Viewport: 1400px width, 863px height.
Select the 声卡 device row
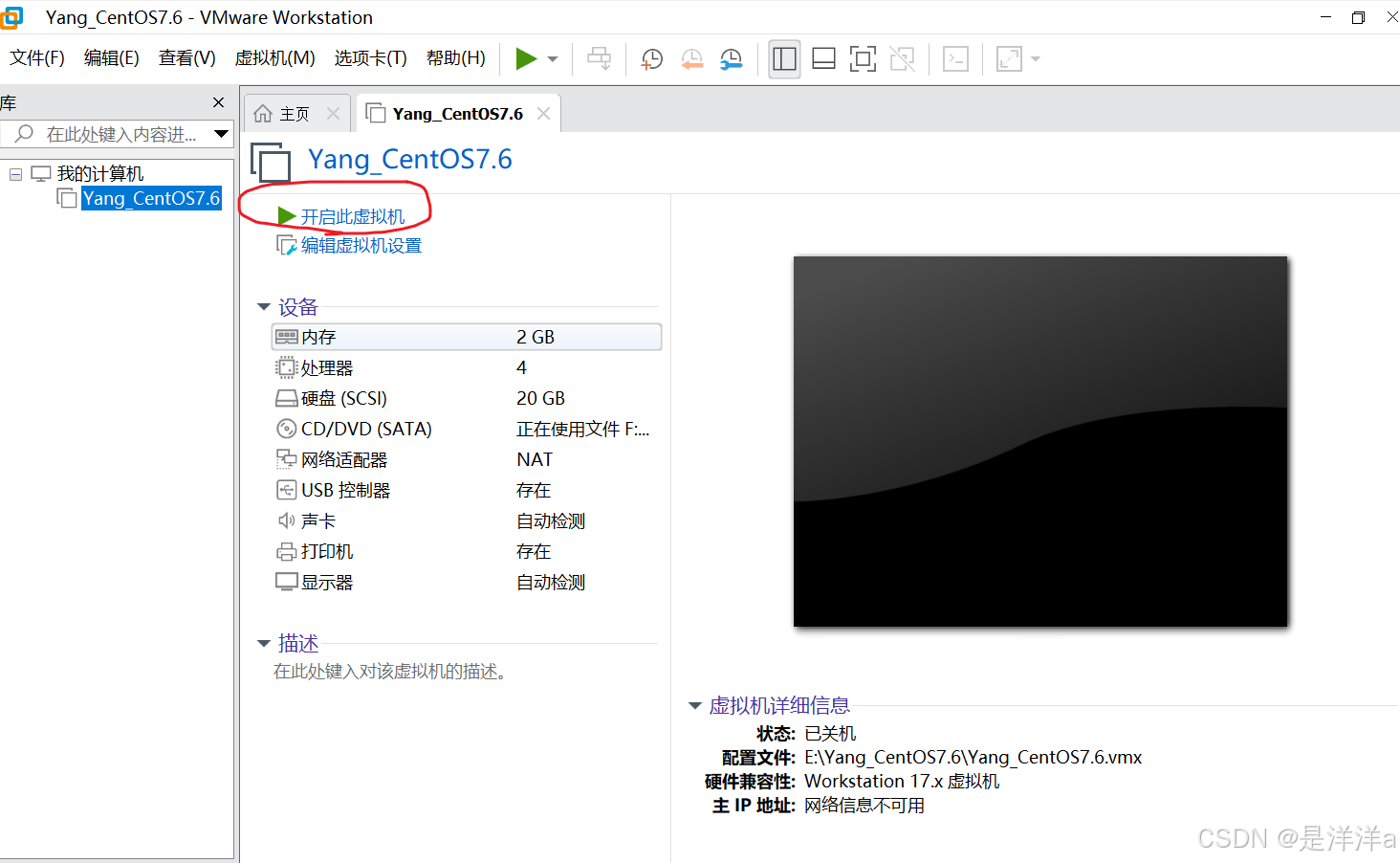click(x=467, y=520)
